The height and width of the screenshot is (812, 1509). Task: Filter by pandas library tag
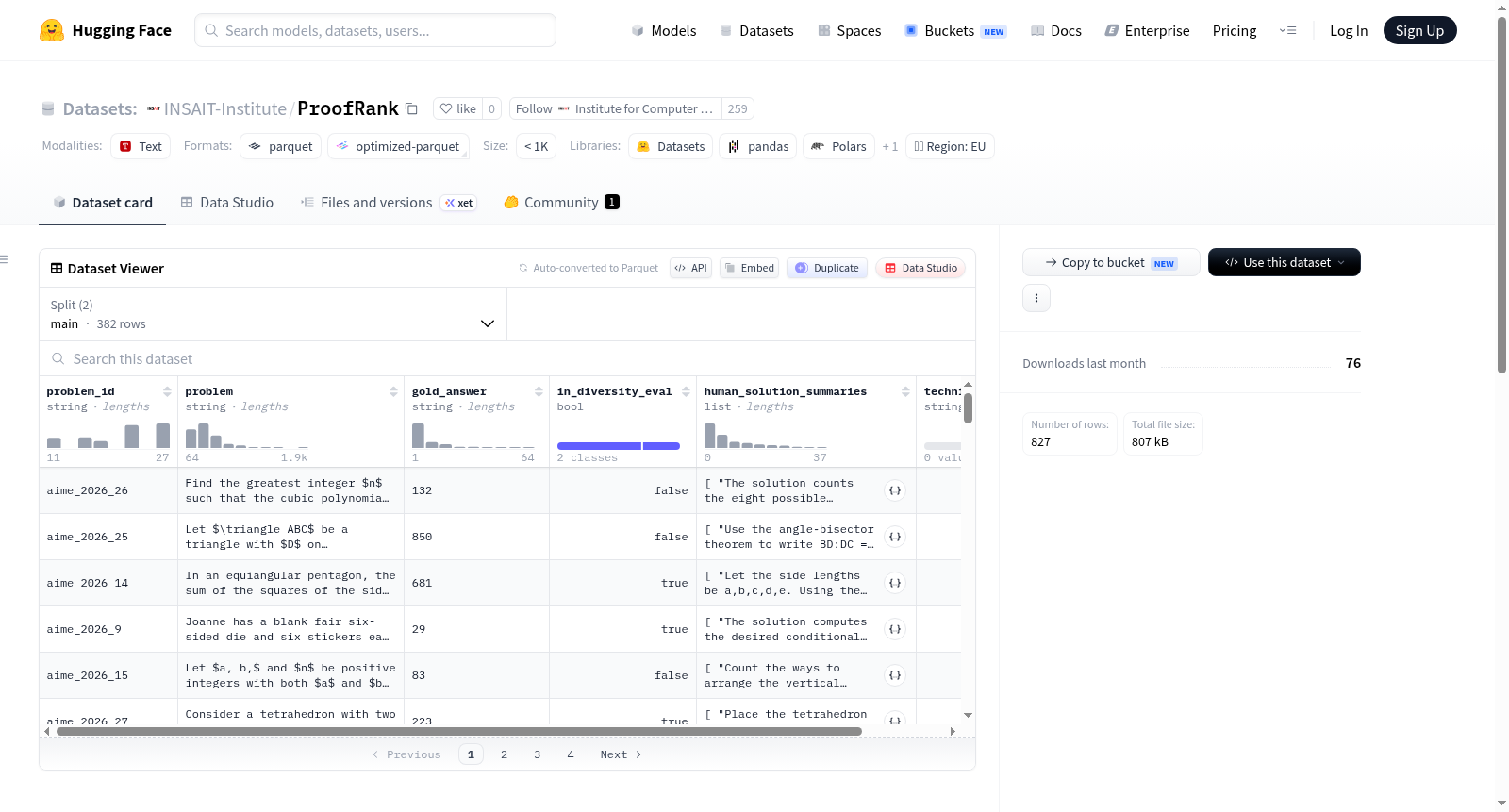(x=758, y=146)
